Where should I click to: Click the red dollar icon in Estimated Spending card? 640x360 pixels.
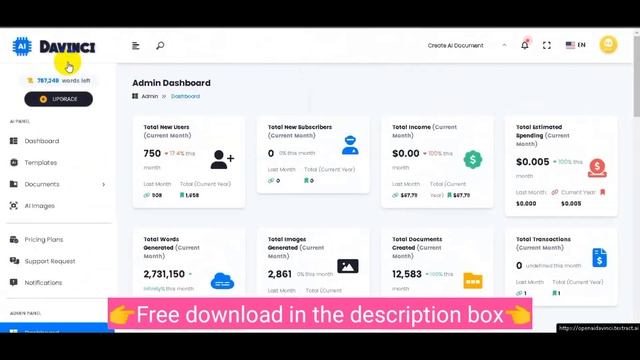(597, 168)
